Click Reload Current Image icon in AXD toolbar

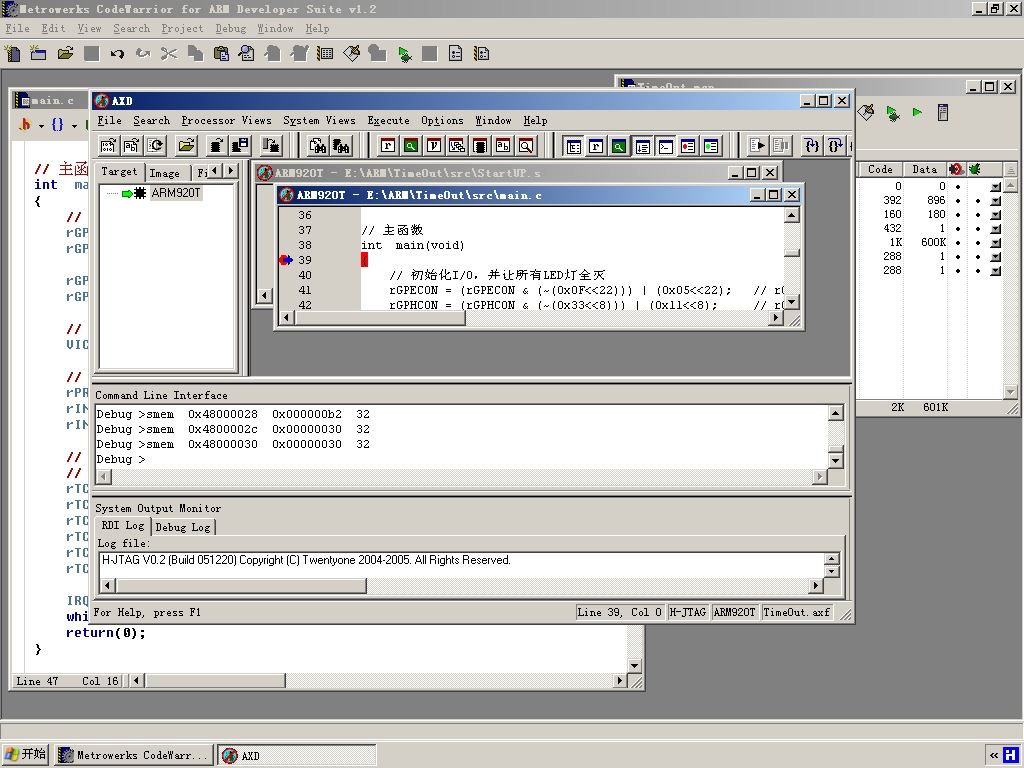pyautogui.click(x=155, y=145)
